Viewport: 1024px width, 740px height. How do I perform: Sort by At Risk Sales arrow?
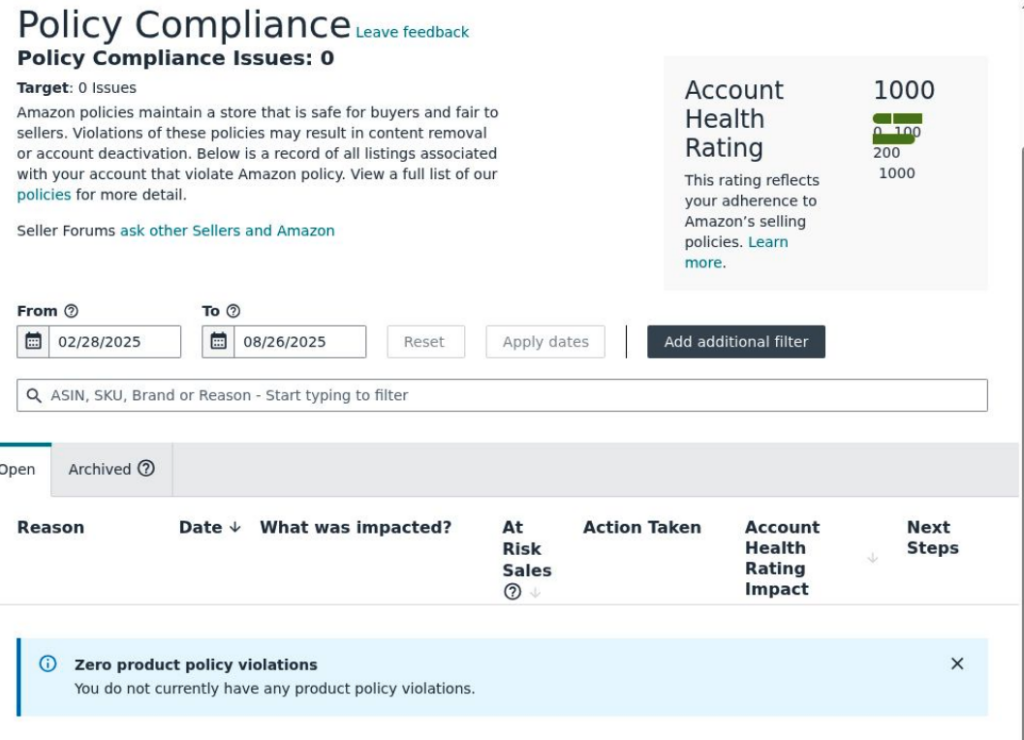pos(535,591)
